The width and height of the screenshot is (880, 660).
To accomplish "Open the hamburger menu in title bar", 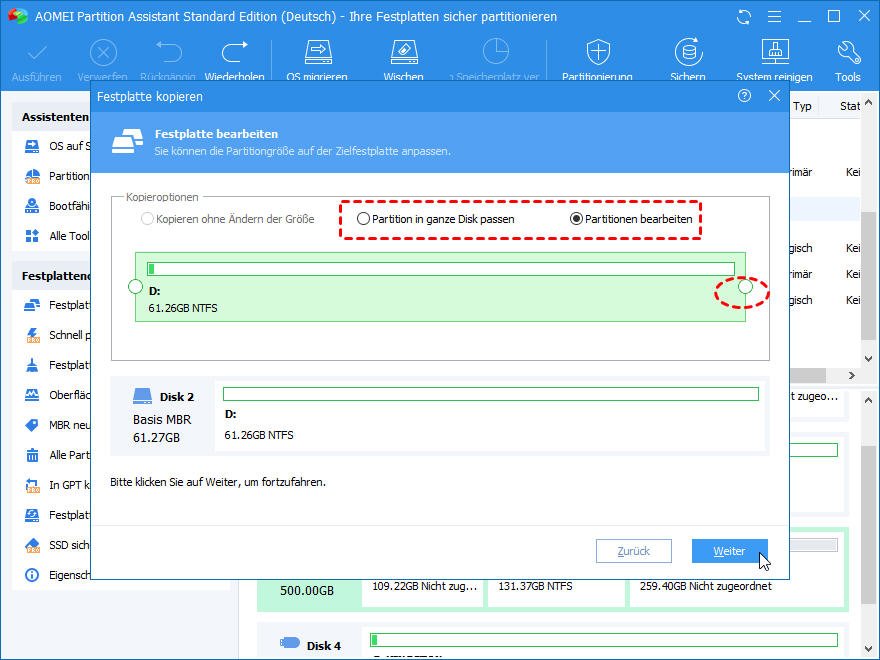I will pyautogui.click(x=774, y=17).
